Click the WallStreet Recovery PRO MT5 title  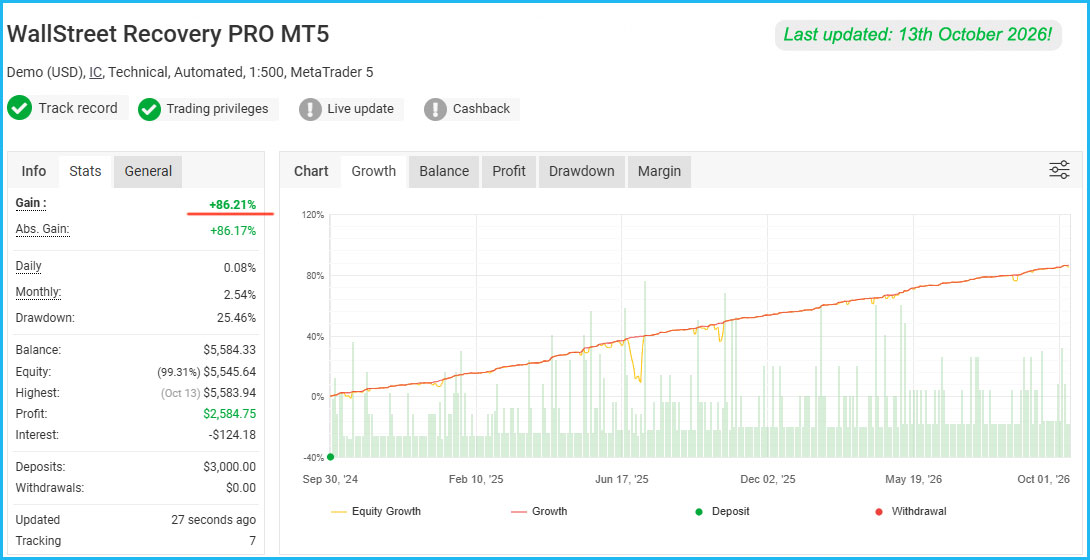(x=168, y=35)
